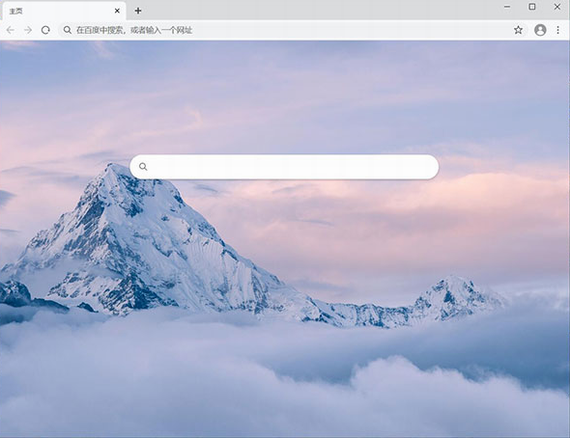The width and height of the screenshot is (570, 438).
Task: Click the magnifier icon in the address bar
Action: pos(67,30)
